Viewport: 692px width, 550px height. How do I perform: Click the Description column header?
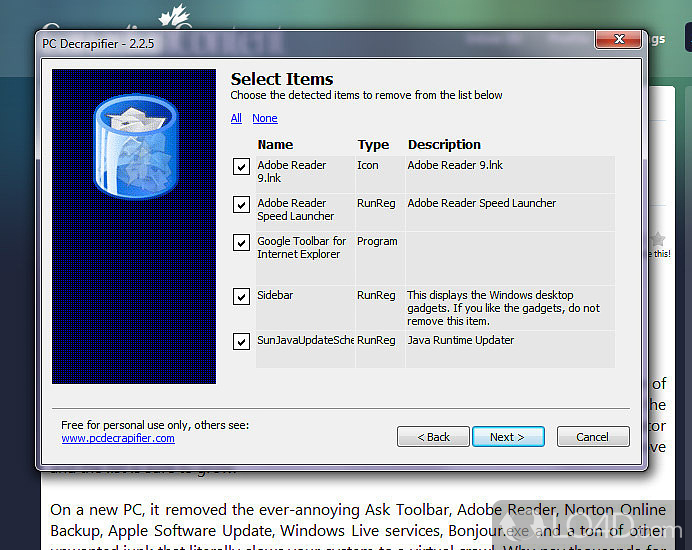pyautogui.click(x=444, y=145)
